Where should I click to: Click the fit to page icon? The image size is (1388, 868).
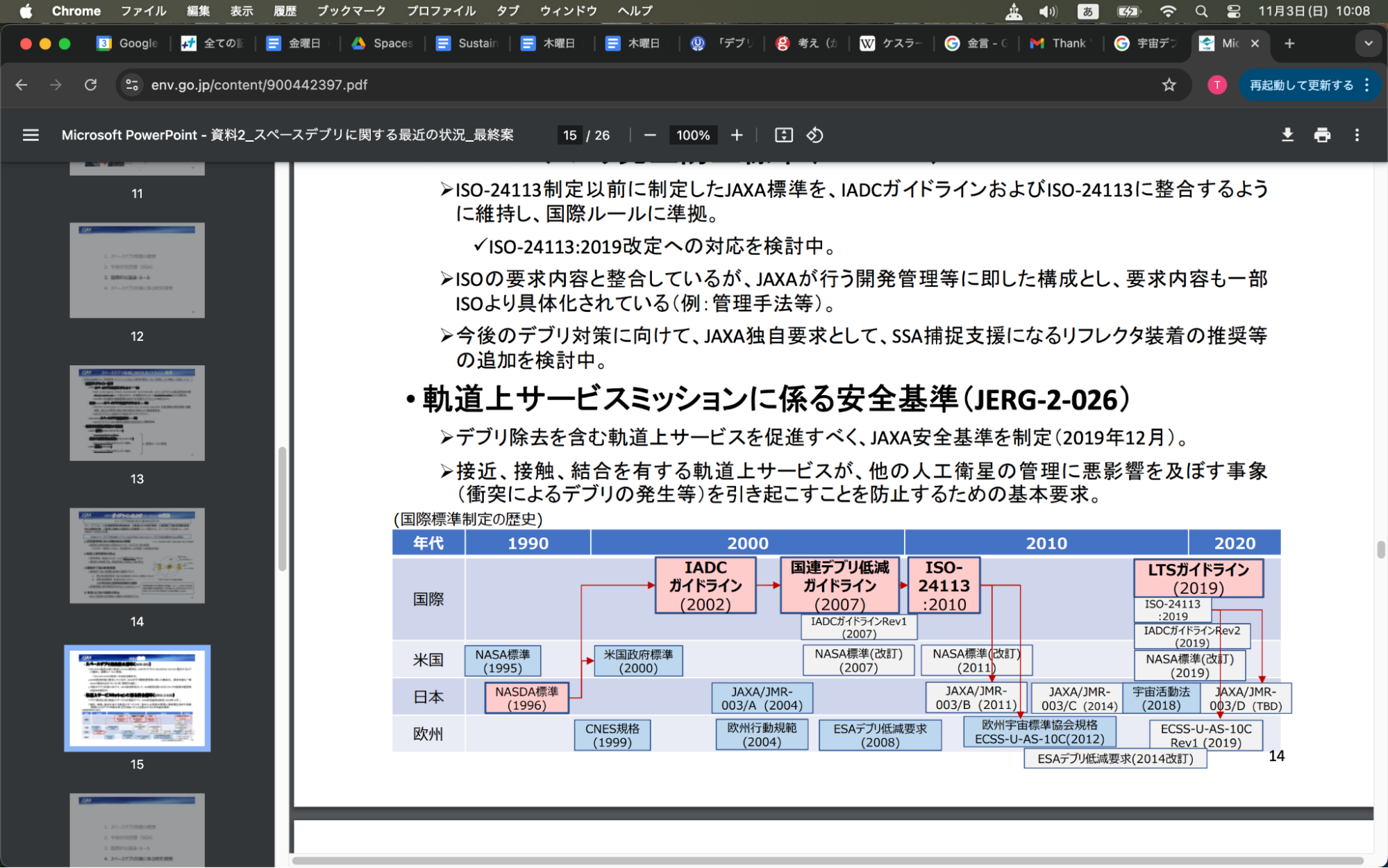tap(784, 135)
